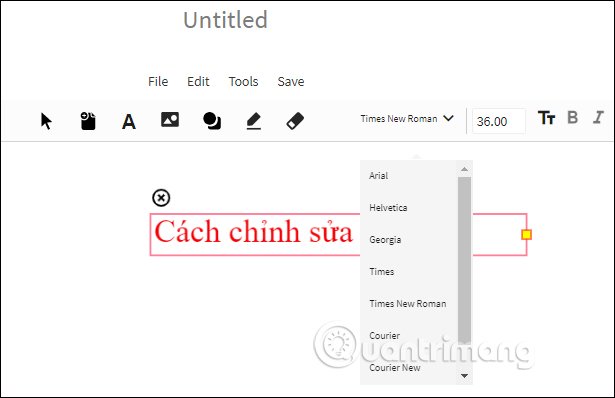Image resolution: width=615 pixels, height=398 pixels.
Task: Click the yellow resize handle of text box
Action: (526, 234)
